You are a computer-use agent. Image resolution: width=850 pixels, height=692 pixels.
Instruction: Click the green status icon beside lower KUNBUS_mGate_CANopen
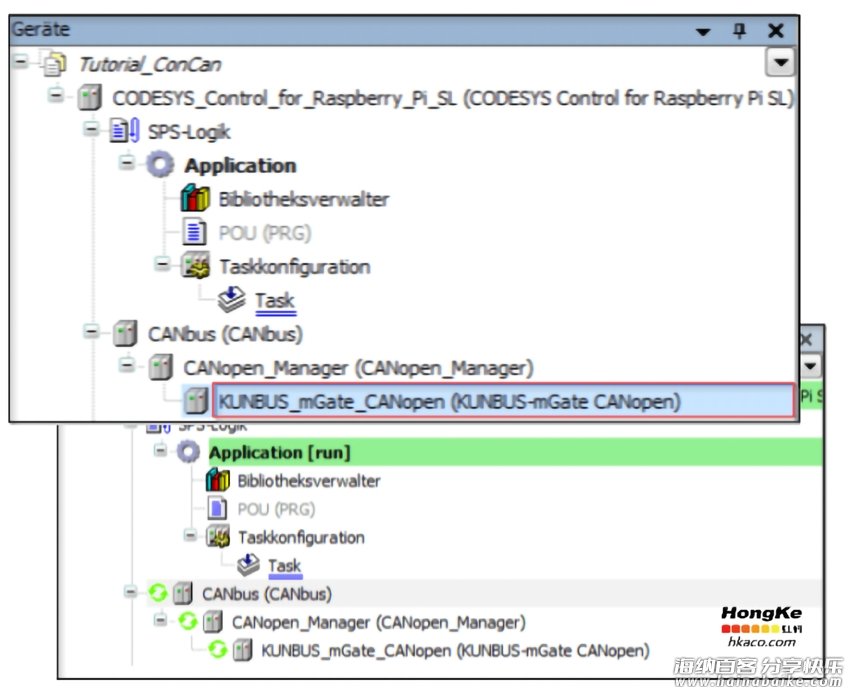pos(217,649)
